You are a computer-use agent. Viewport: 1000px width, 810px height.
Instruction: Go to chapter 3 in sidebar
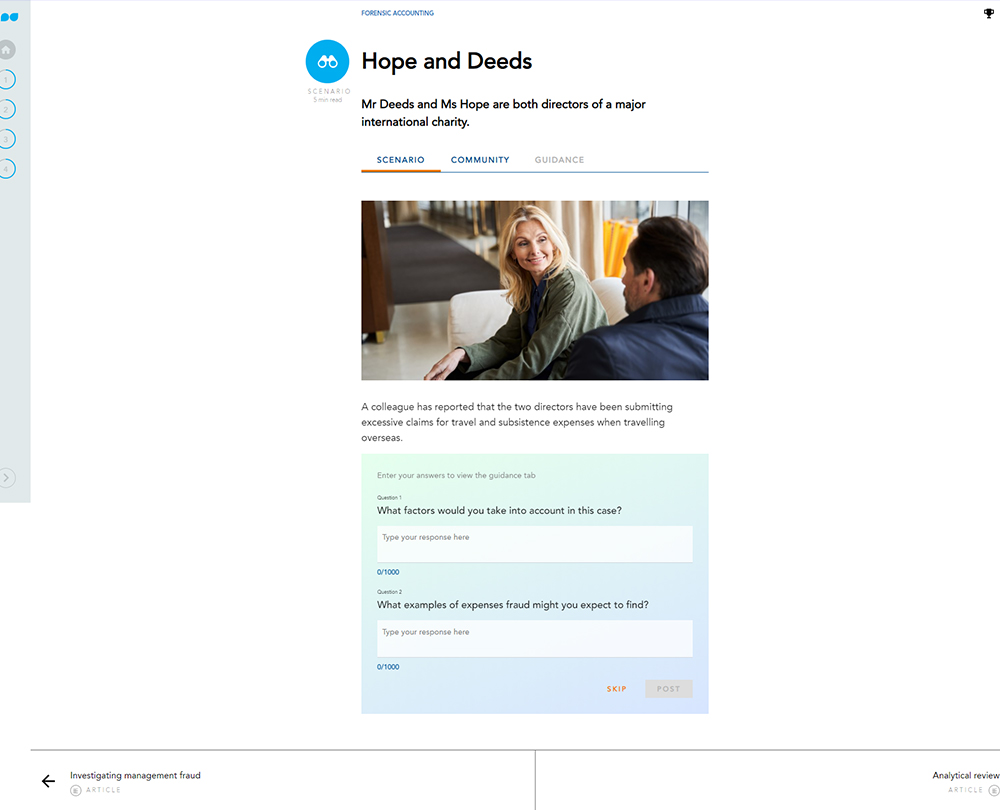click(7, 139)
